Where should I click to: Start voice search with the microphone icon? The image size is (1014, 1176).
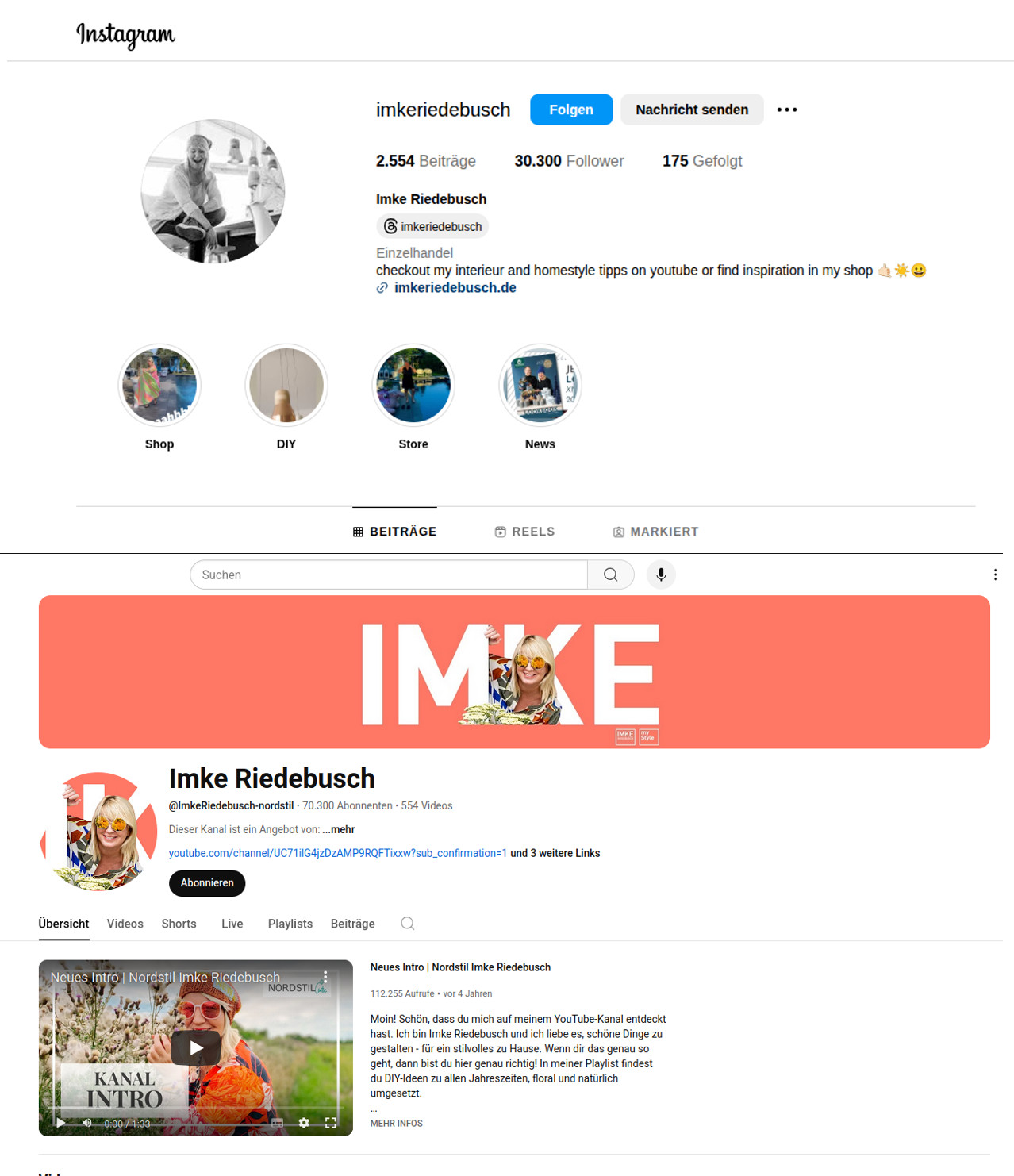point(661,575)
